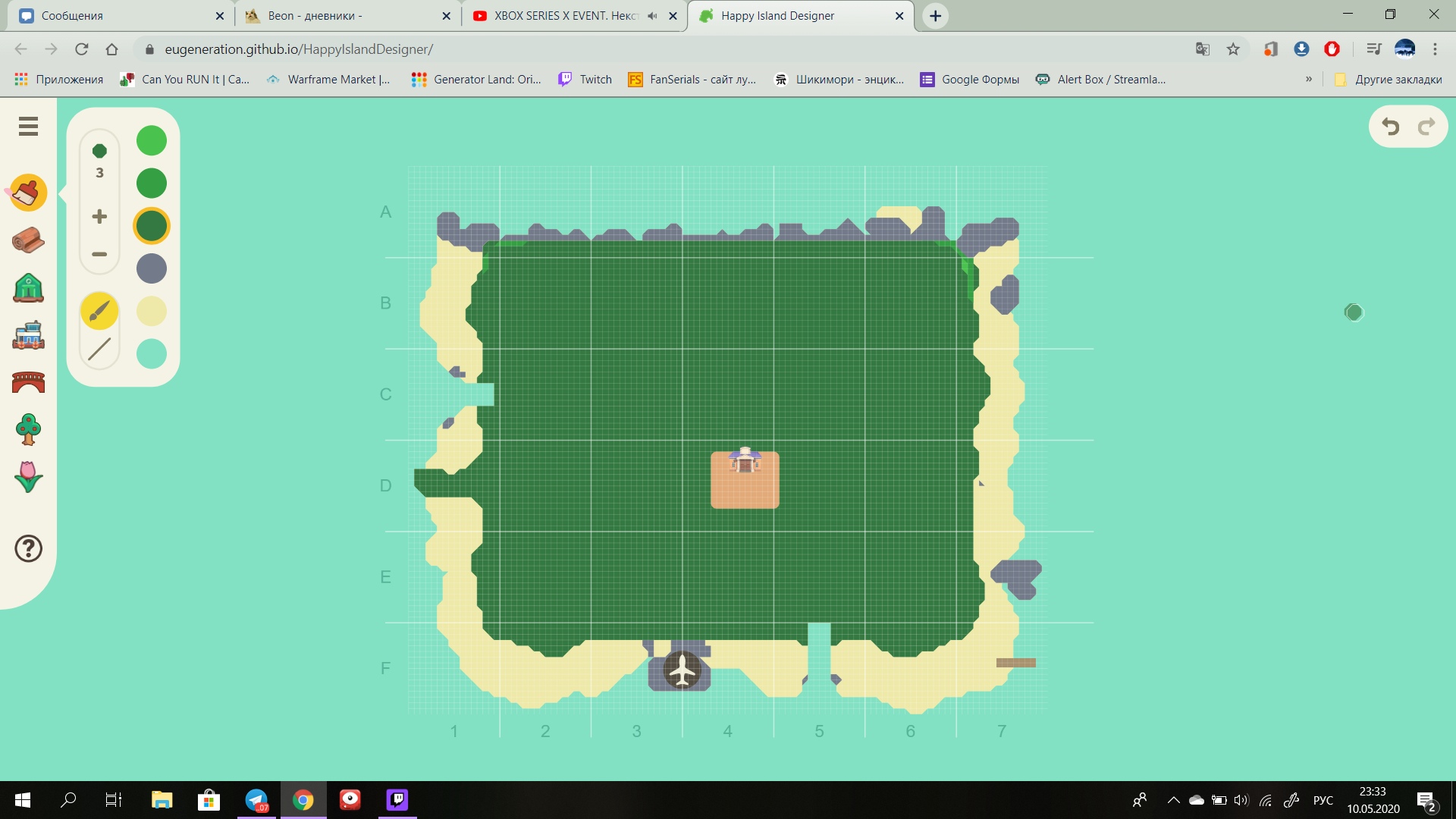This screenshot has height=819, width=1456.
Task: Select the pink tulip flower tool
Action: point(28,477)
